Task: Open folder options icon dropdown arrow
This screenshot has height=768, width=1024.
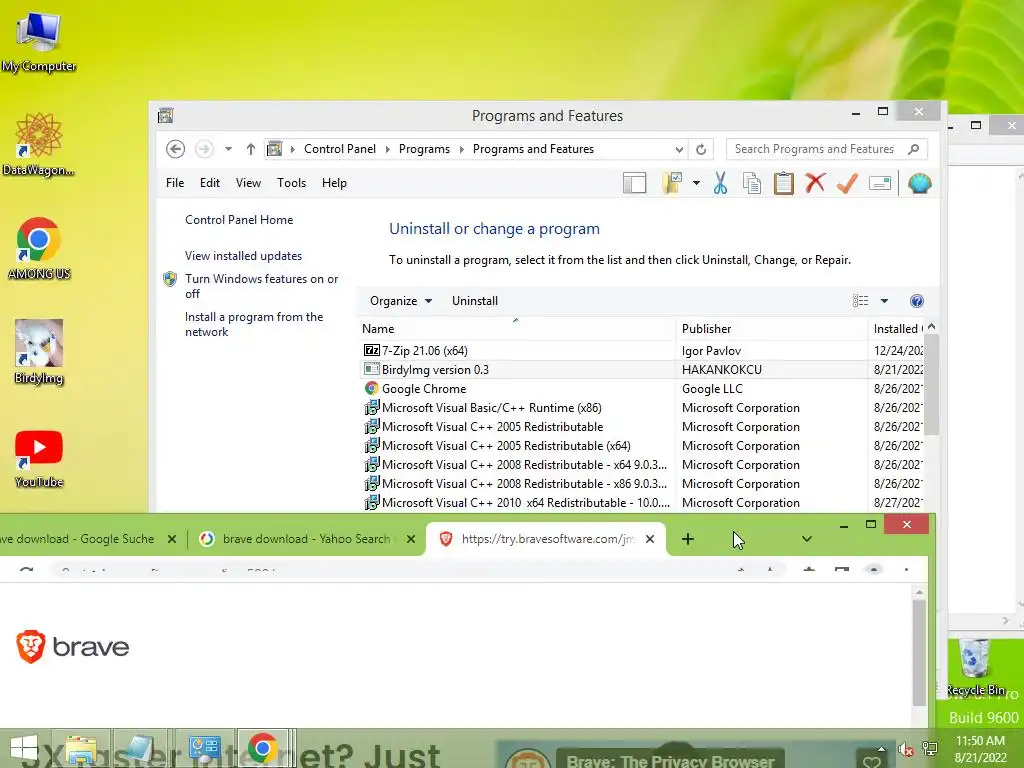Action: (696, 184)
